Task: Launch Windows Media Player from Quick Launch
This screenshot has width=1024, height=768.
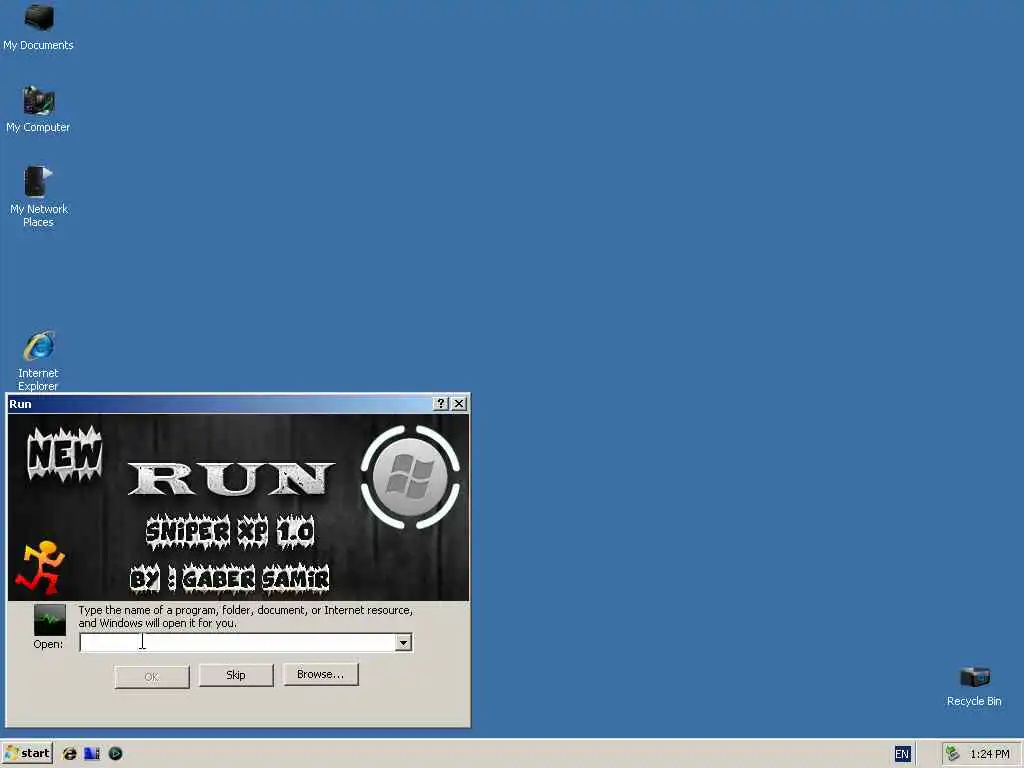Action: click(x=116, y=754)
